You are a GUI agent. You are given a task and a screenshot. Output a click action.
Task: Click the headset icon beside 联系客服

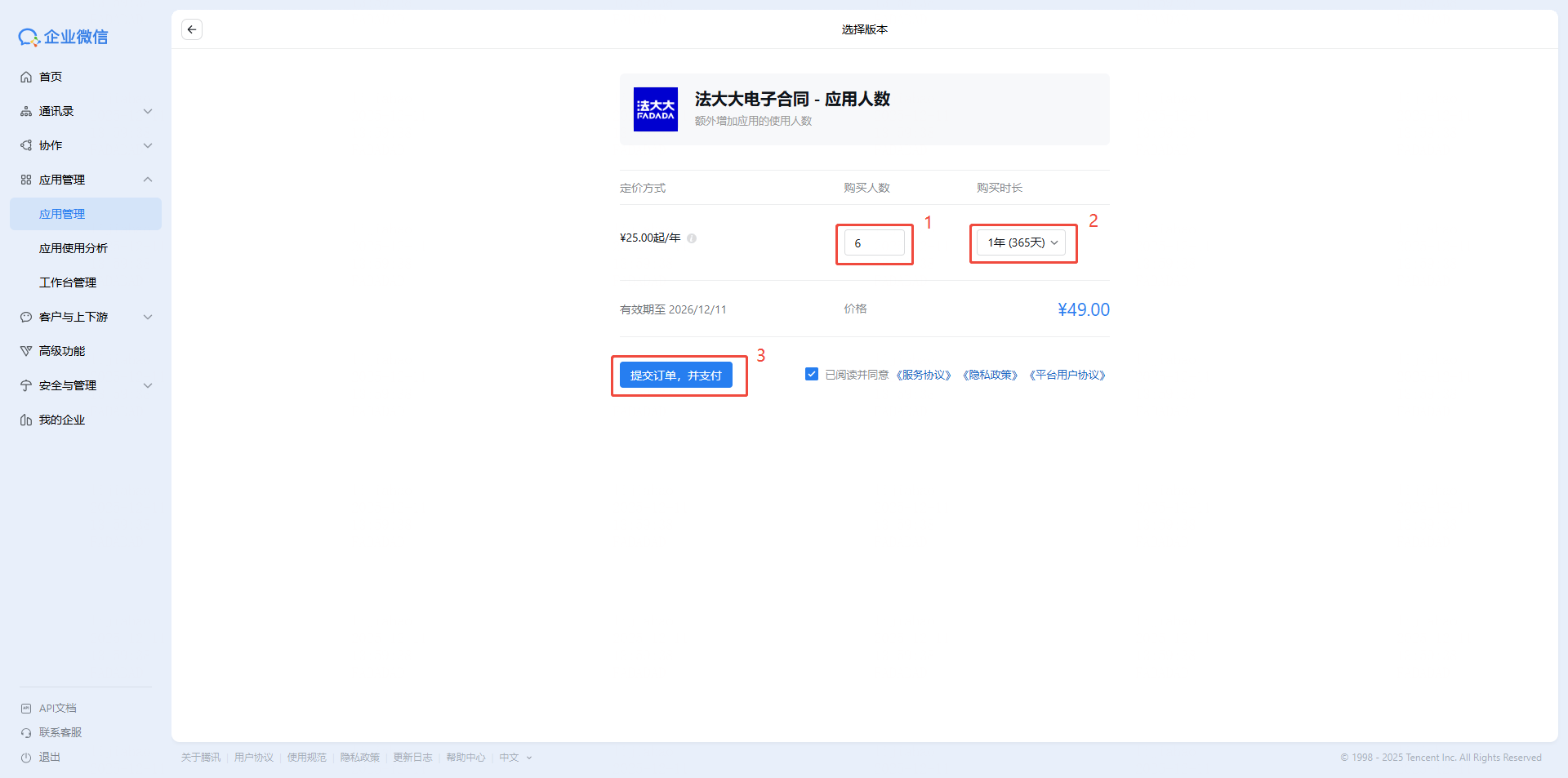pos(26,733)
